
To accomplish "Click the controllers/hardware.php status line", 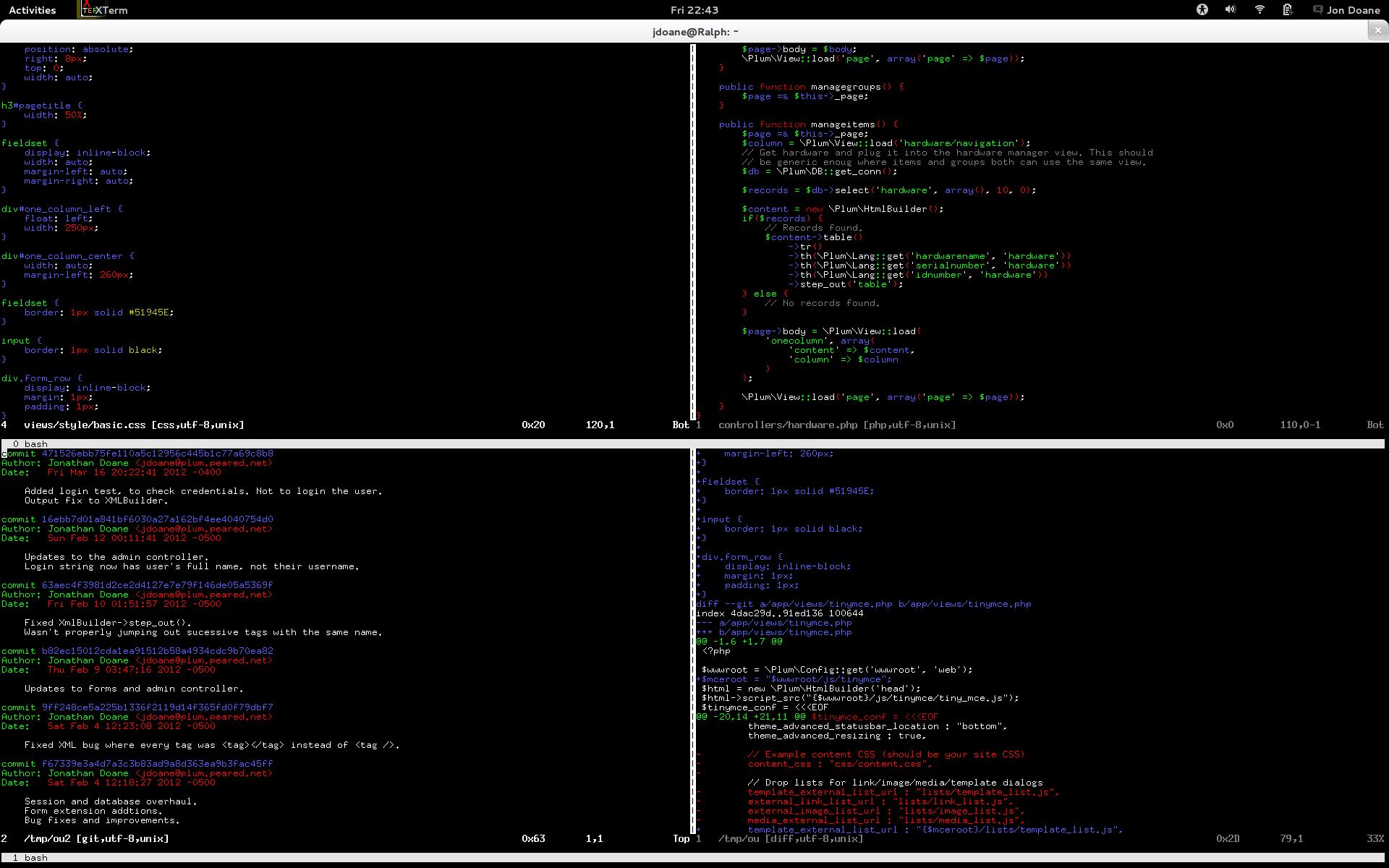I will [1040, 425].
